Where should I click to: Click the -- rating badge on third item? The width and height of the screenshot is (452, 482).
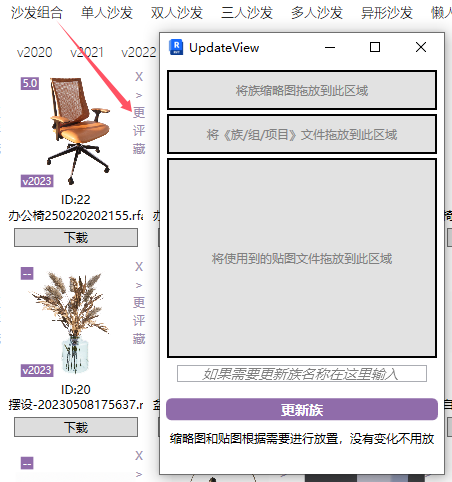click(27, 463)
